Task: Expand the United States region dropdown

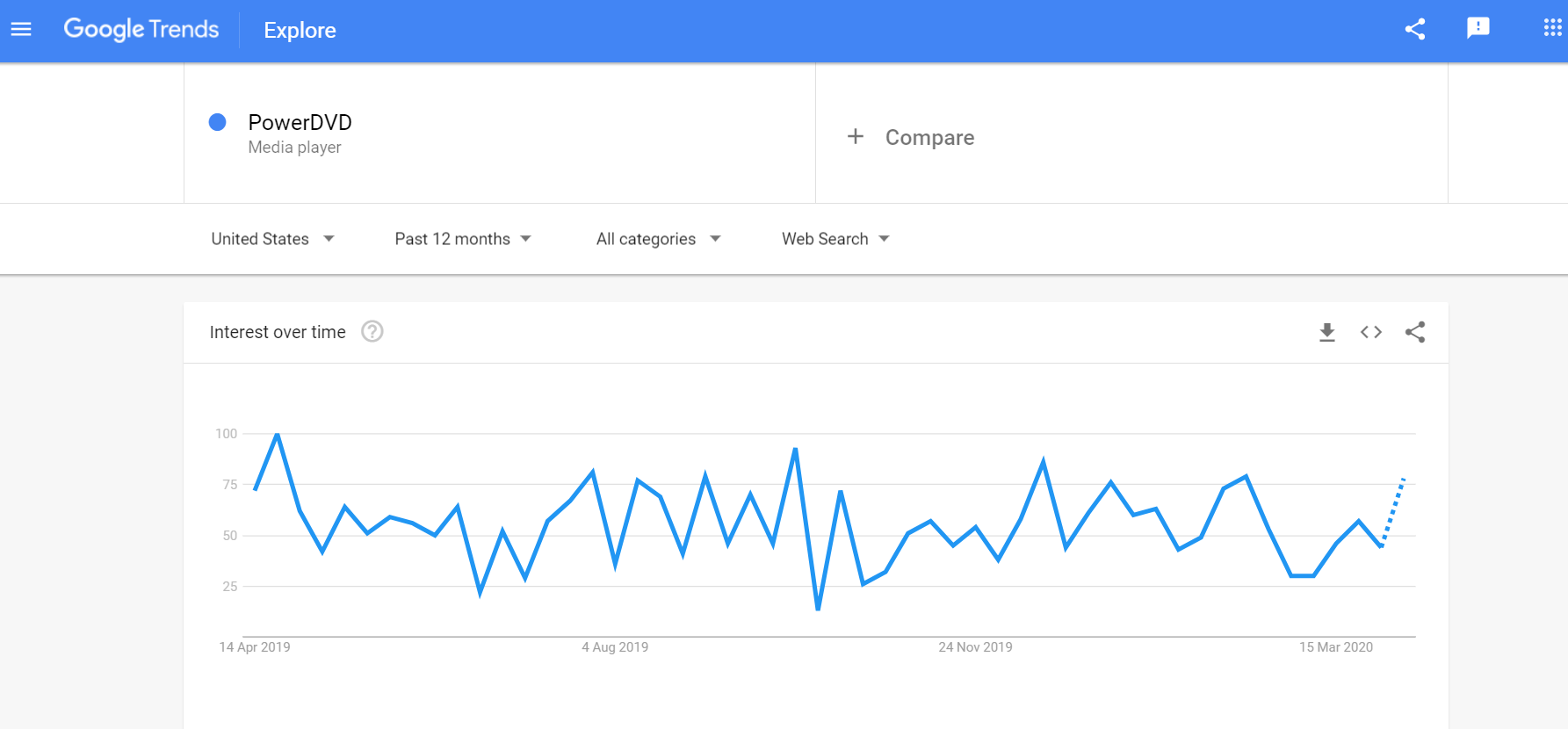Action: [272, 239]
